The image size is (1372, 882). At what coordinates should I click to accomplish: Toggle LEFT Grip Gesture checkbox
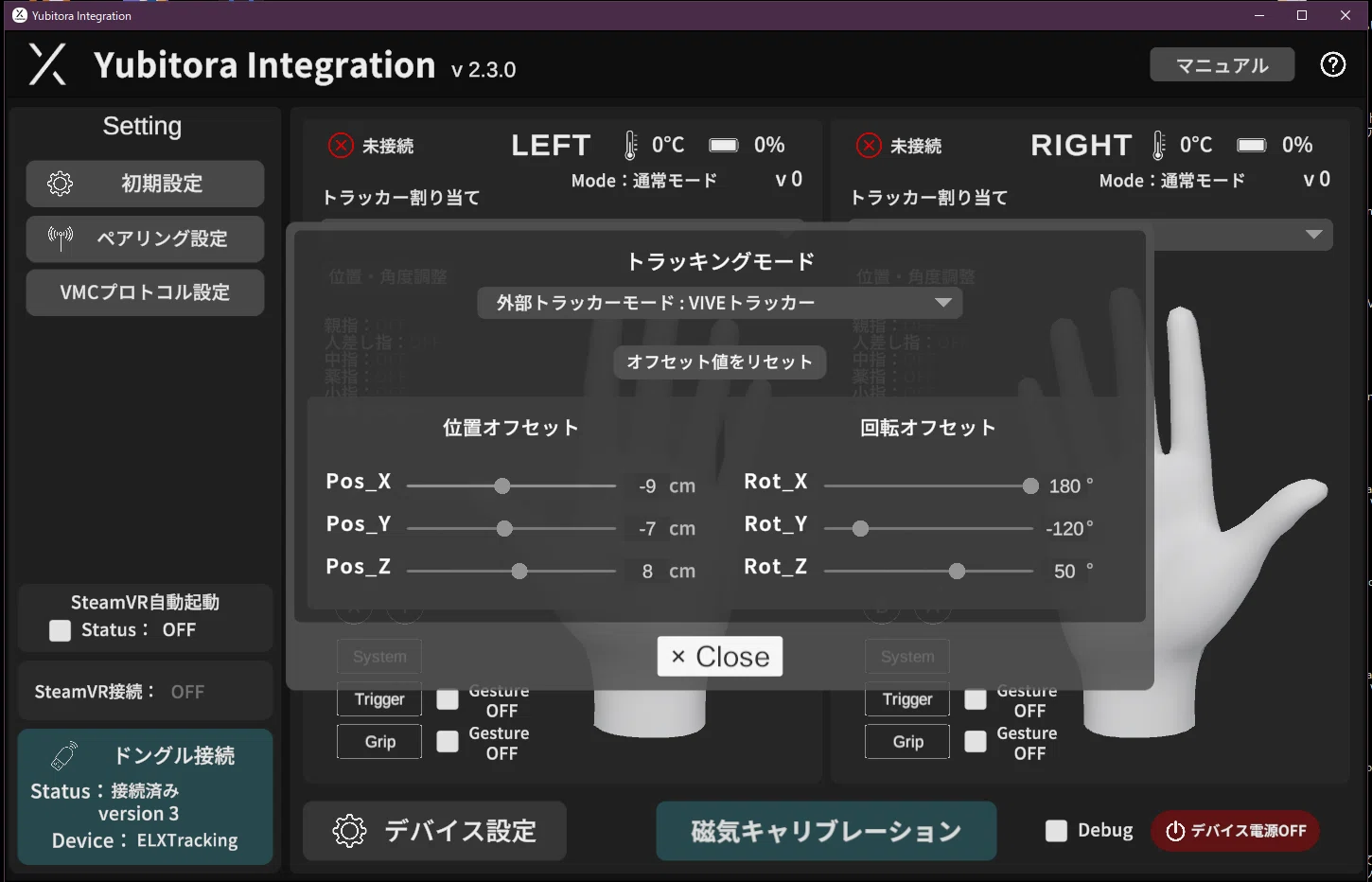coord(448,742)
